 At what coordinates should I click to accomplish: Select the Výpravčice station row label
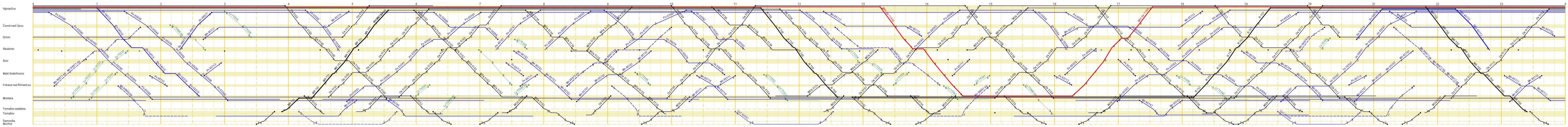[9, 9]
